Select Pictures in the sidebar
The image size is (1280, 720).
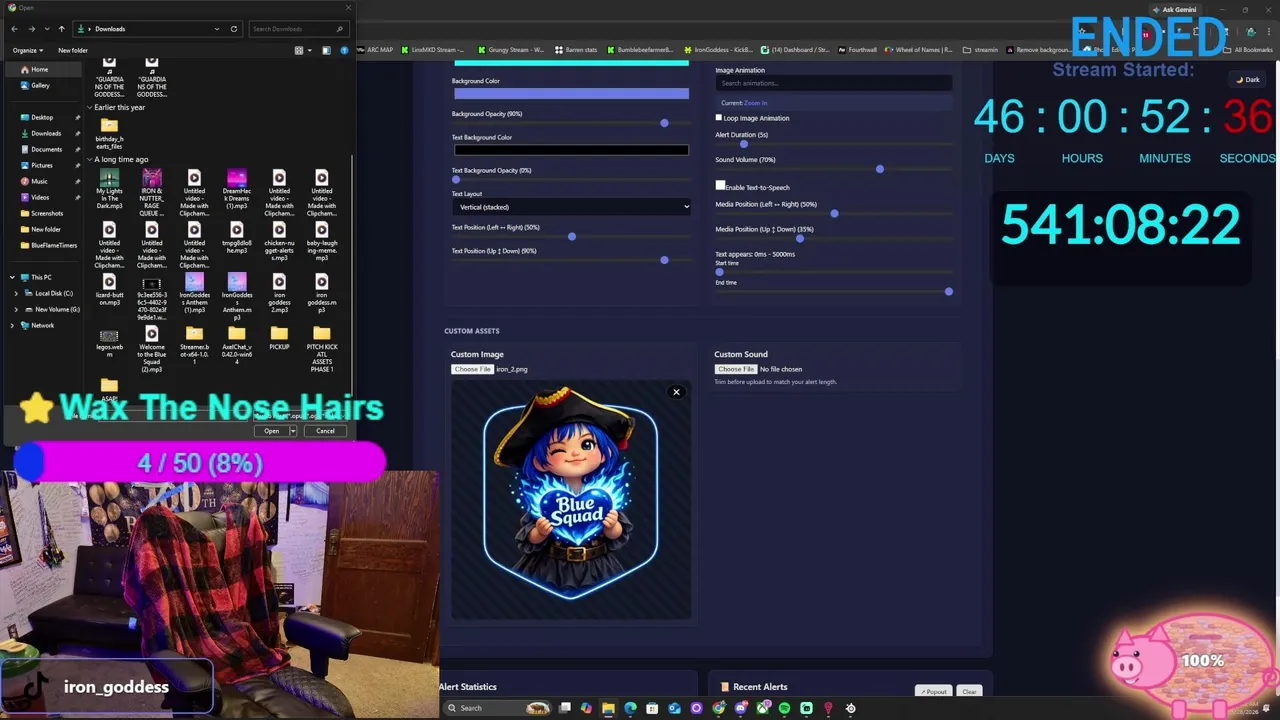[41, 165]
